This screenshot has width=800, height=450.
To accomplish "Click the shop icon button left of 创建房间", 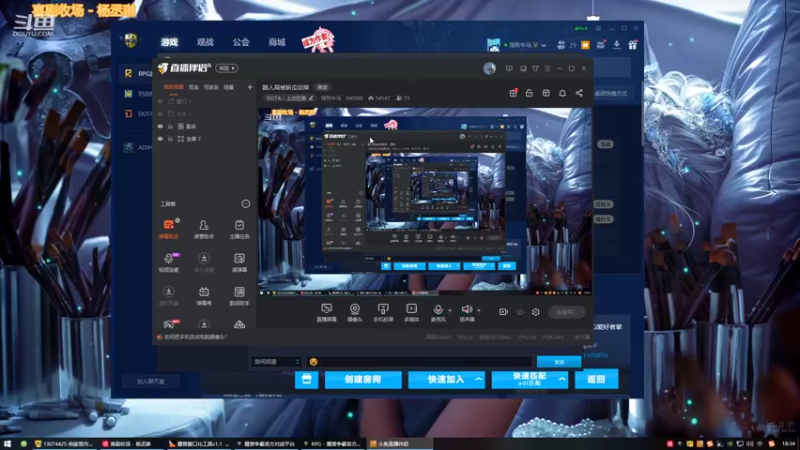I will tap(307, 379).
